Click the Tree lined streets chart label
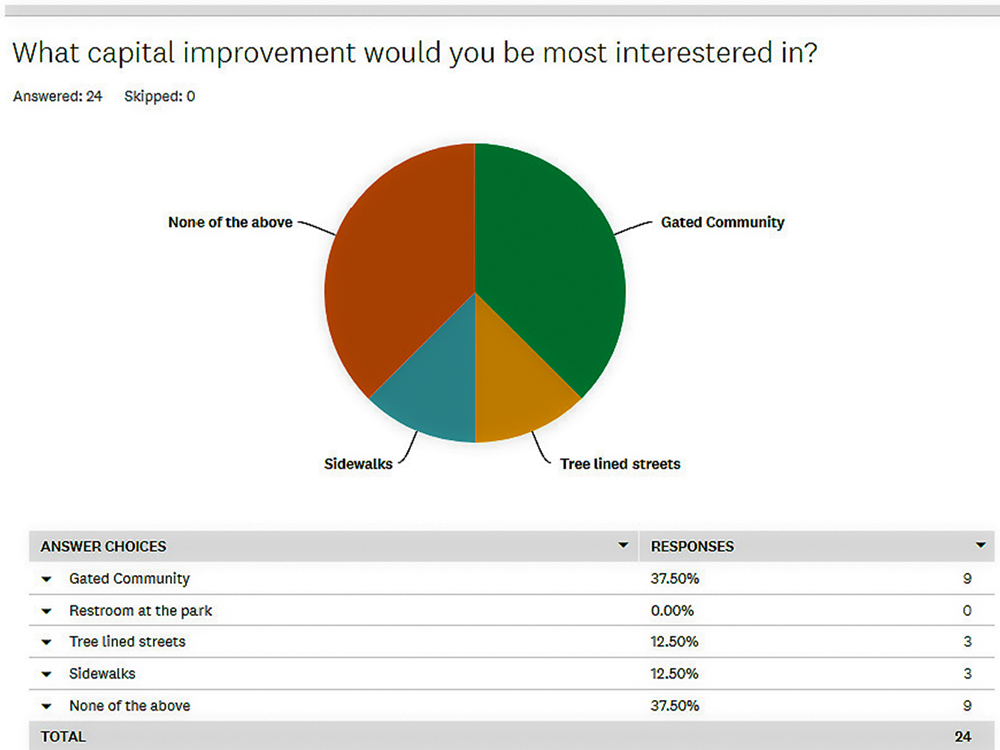This screenshot has width=1000, height=750. (620, 464)
